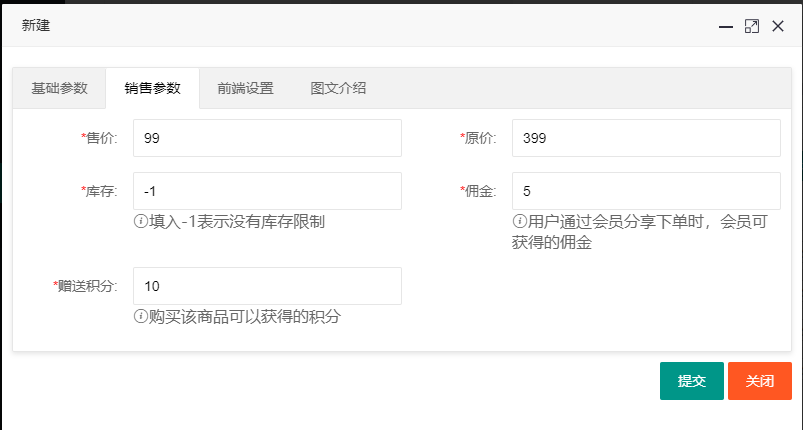Close the dialog with the X icon
This screenshot has width=803, height=430.
tap(778, 27)
